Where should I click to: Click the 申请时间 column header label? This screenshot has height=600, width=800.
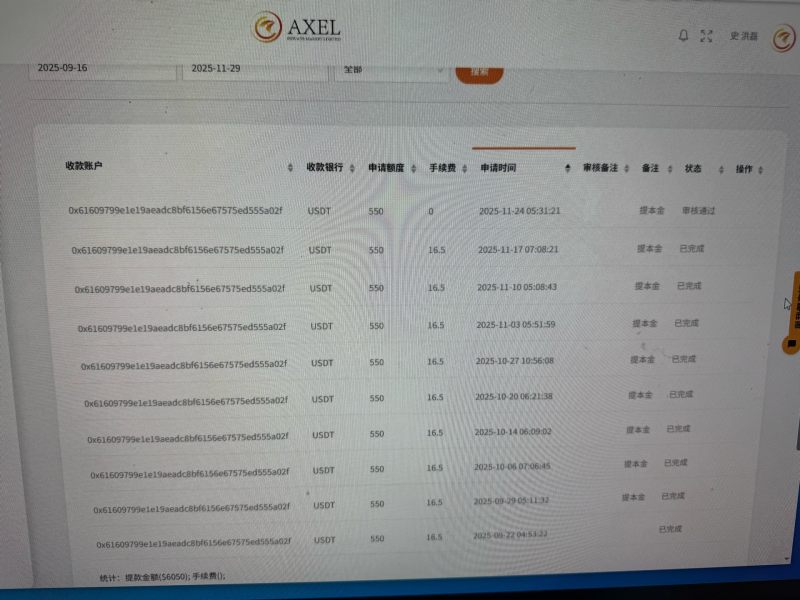(498, 168)
